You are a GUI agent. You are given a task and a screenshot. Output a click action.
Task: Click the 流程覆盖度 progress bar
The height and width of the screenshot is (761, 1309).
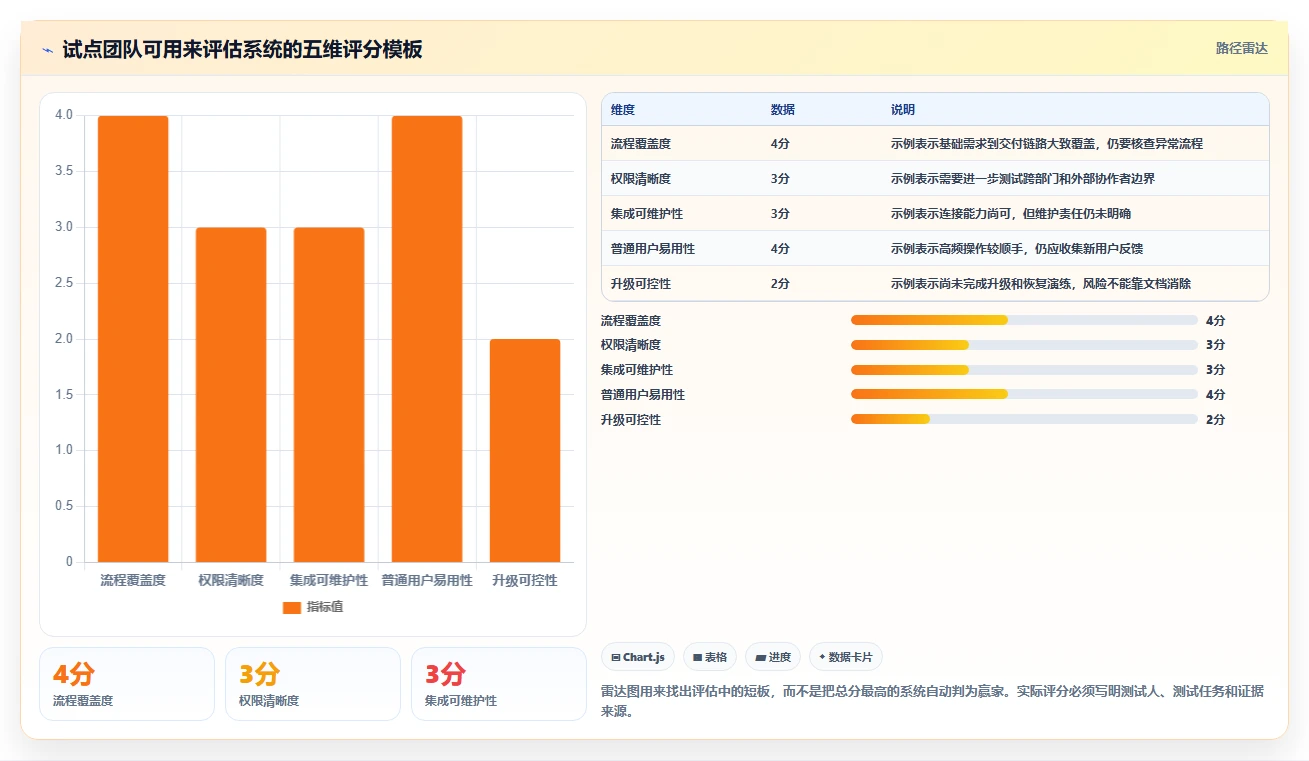click(x=1024, y=320)
